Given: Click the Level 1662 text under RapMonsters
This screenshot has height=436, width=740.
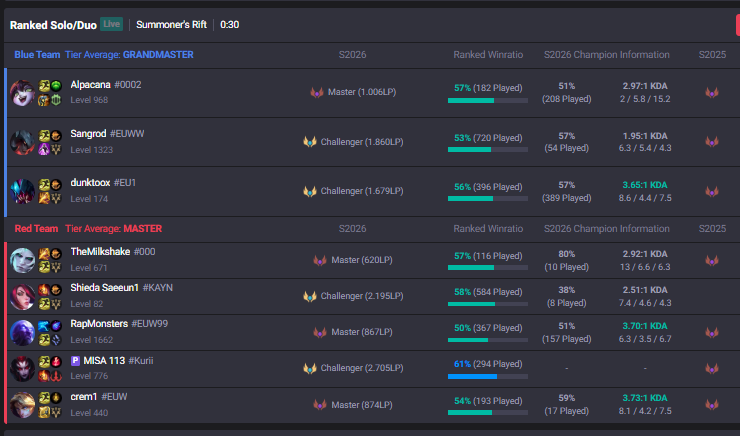Looking at the screenshot, I should [92, 340].
